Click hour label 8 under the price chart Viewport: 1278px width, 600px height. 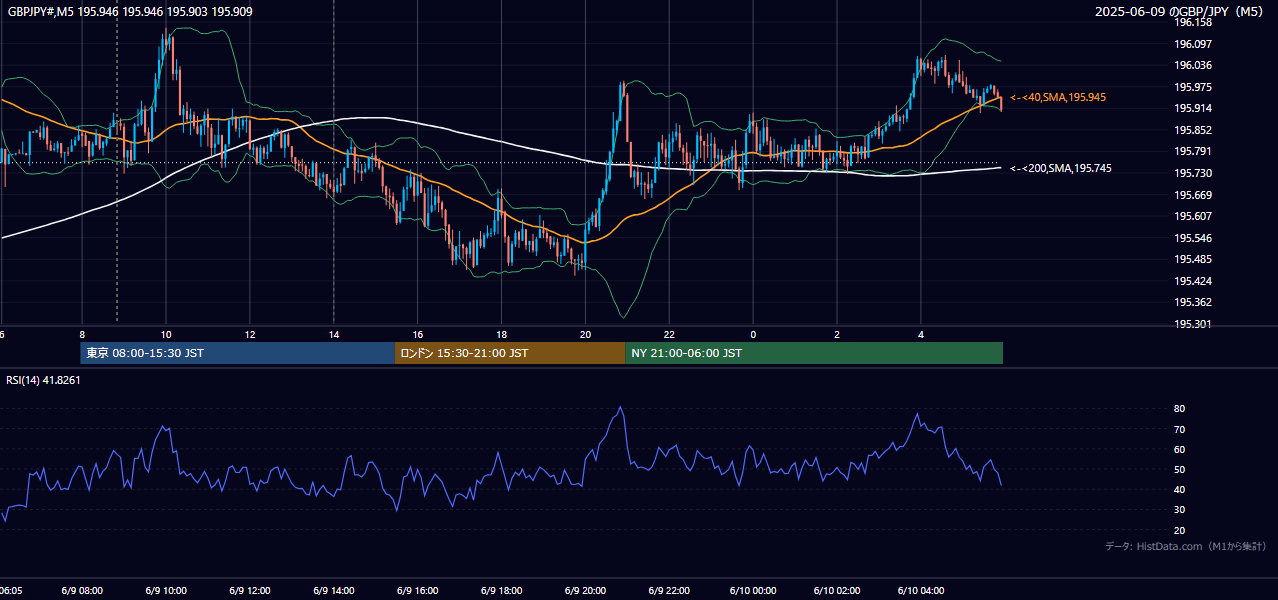pos(82,334)
